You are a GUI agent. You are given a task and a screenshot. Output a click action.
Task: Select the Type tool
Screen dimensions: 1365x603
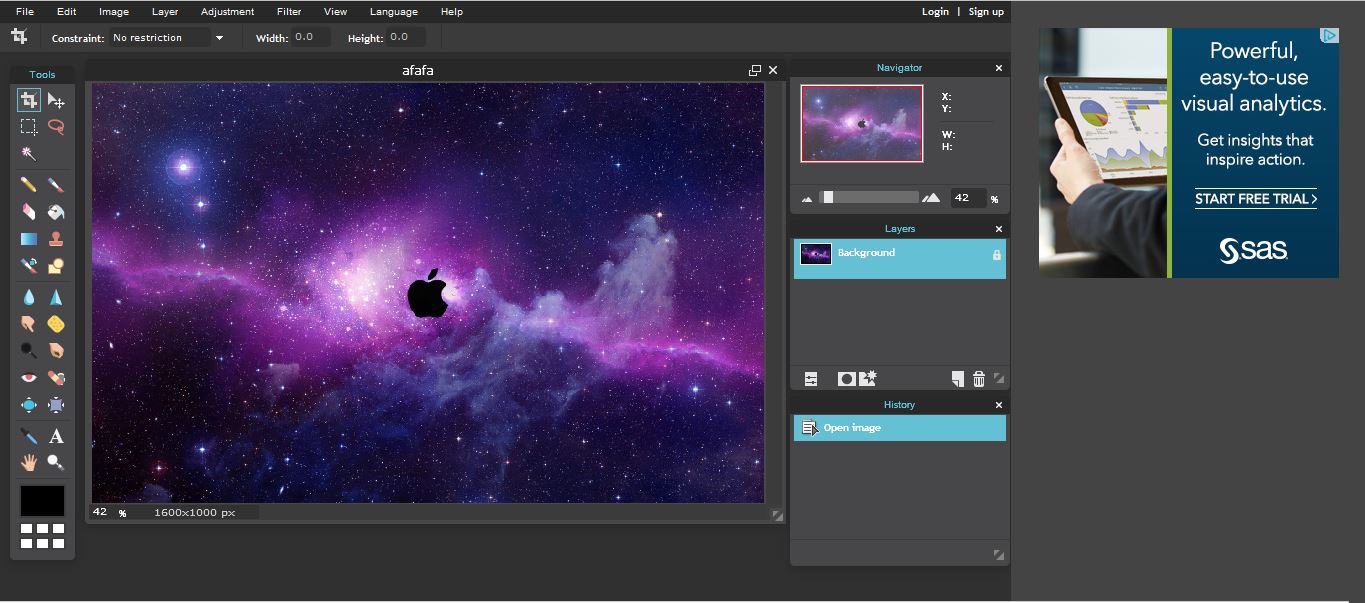pyautogui.click(x=56, y=436)
